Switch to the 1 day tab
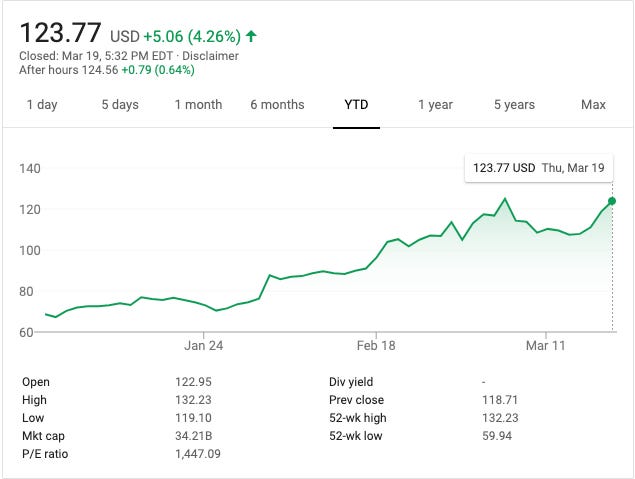Screen dimensions: 635x479 [42, 105]
